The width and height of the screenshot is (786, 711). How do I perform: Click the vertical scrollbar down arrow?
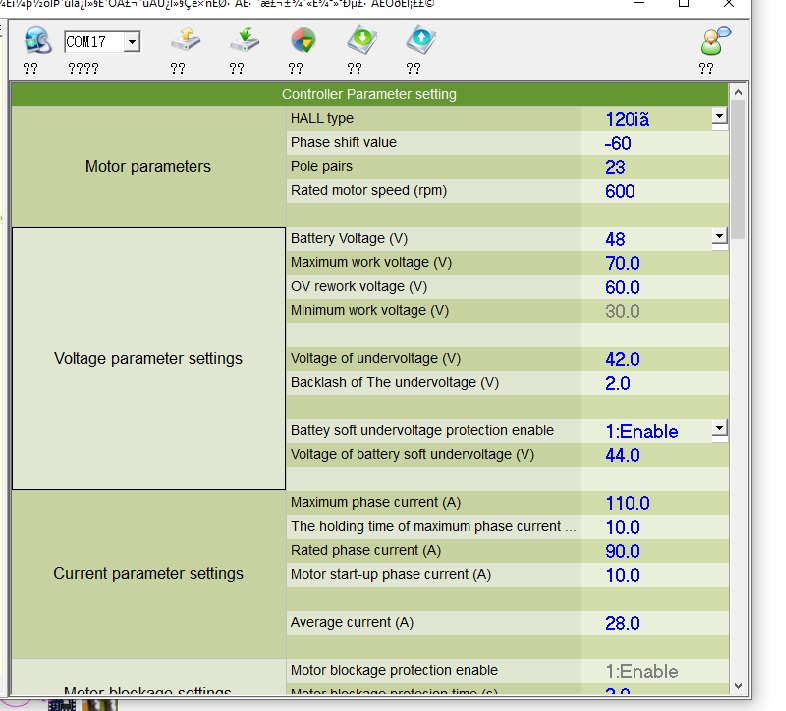pyautogui.click(x=738, y=686)
